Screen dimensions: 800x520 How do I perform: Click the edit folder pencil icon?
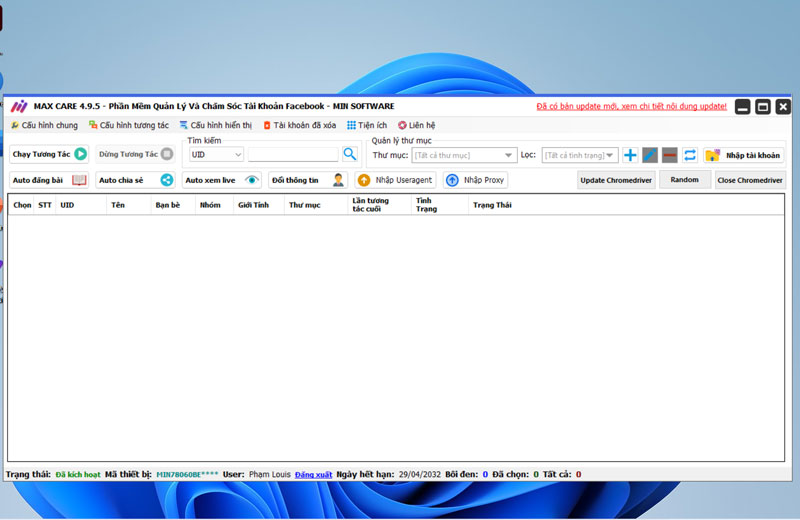pyautogui.click(x=650, y=155)
